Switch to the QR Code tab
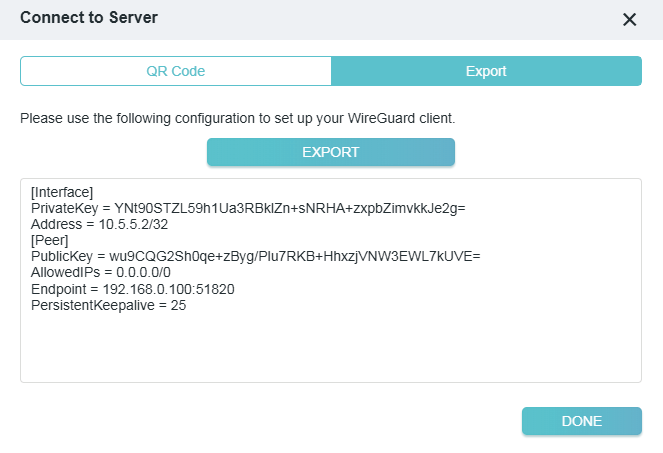 click(176, 71)
